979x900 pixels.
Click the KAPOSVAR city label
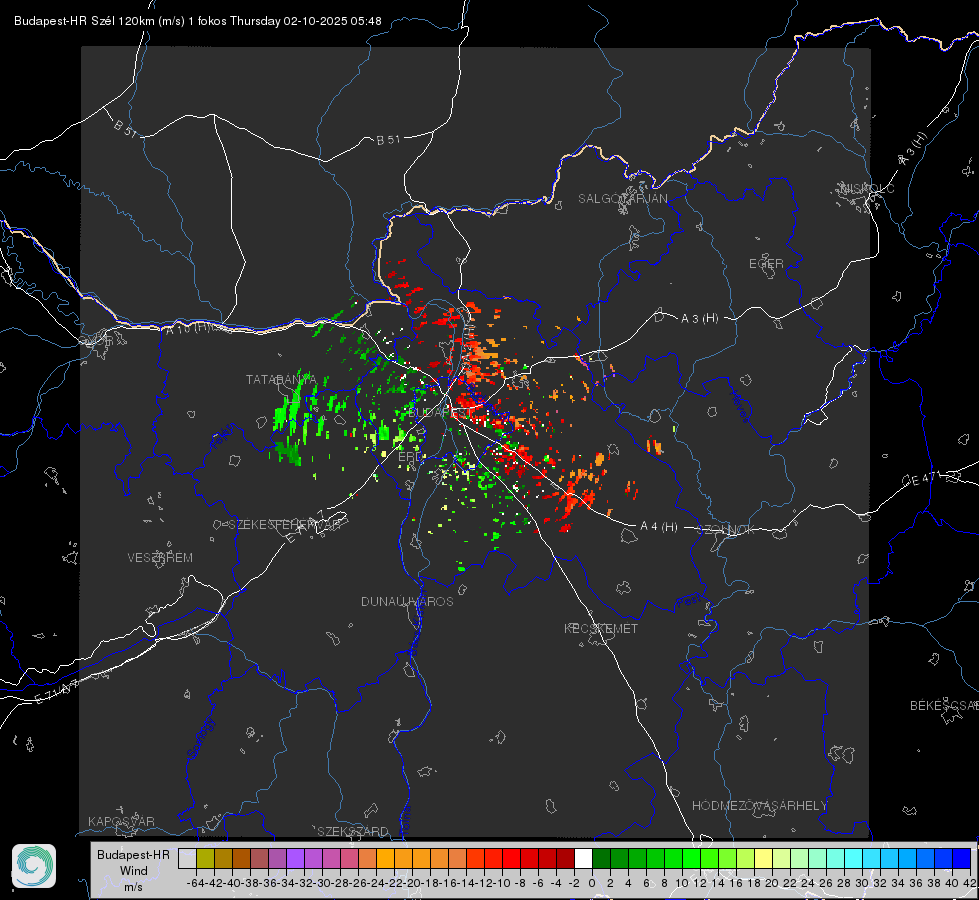[121, 821]
